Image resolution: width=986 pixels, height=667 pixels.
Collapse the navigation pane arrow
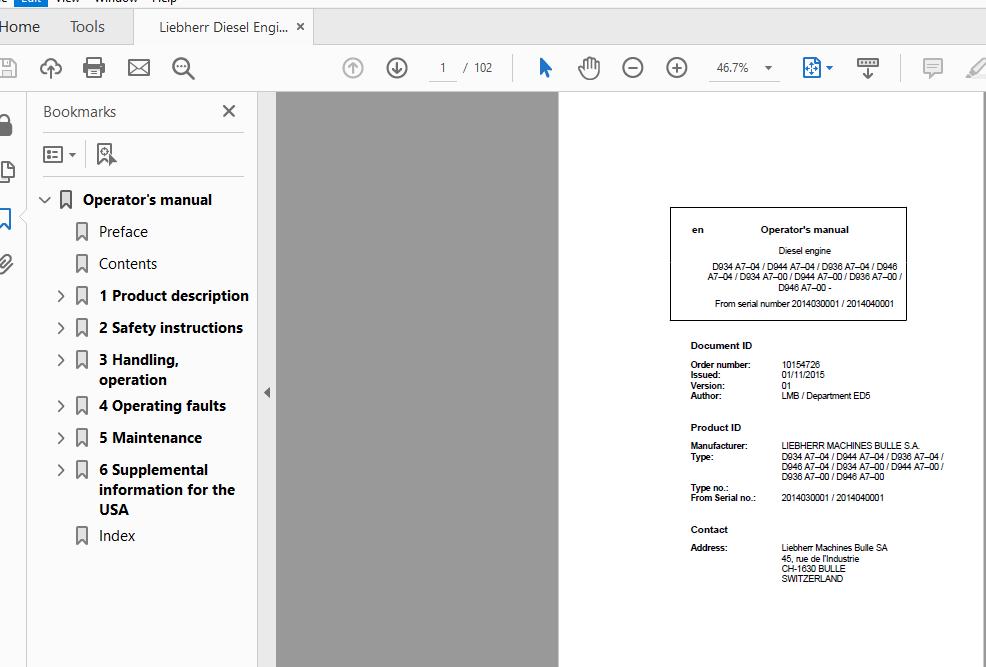point(267,392)
